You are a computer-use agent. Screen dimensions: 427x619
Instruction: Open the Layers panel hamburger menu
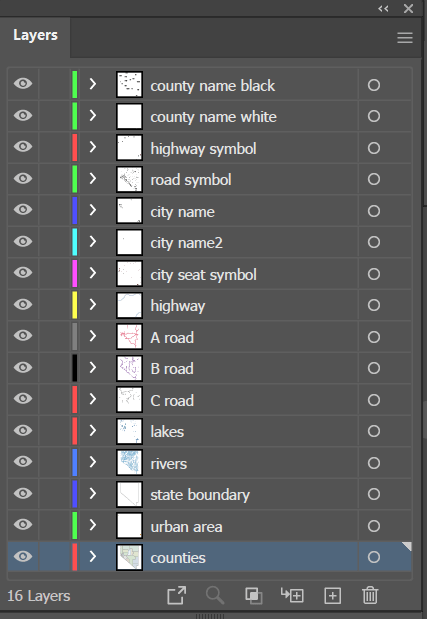click(405, 38)
